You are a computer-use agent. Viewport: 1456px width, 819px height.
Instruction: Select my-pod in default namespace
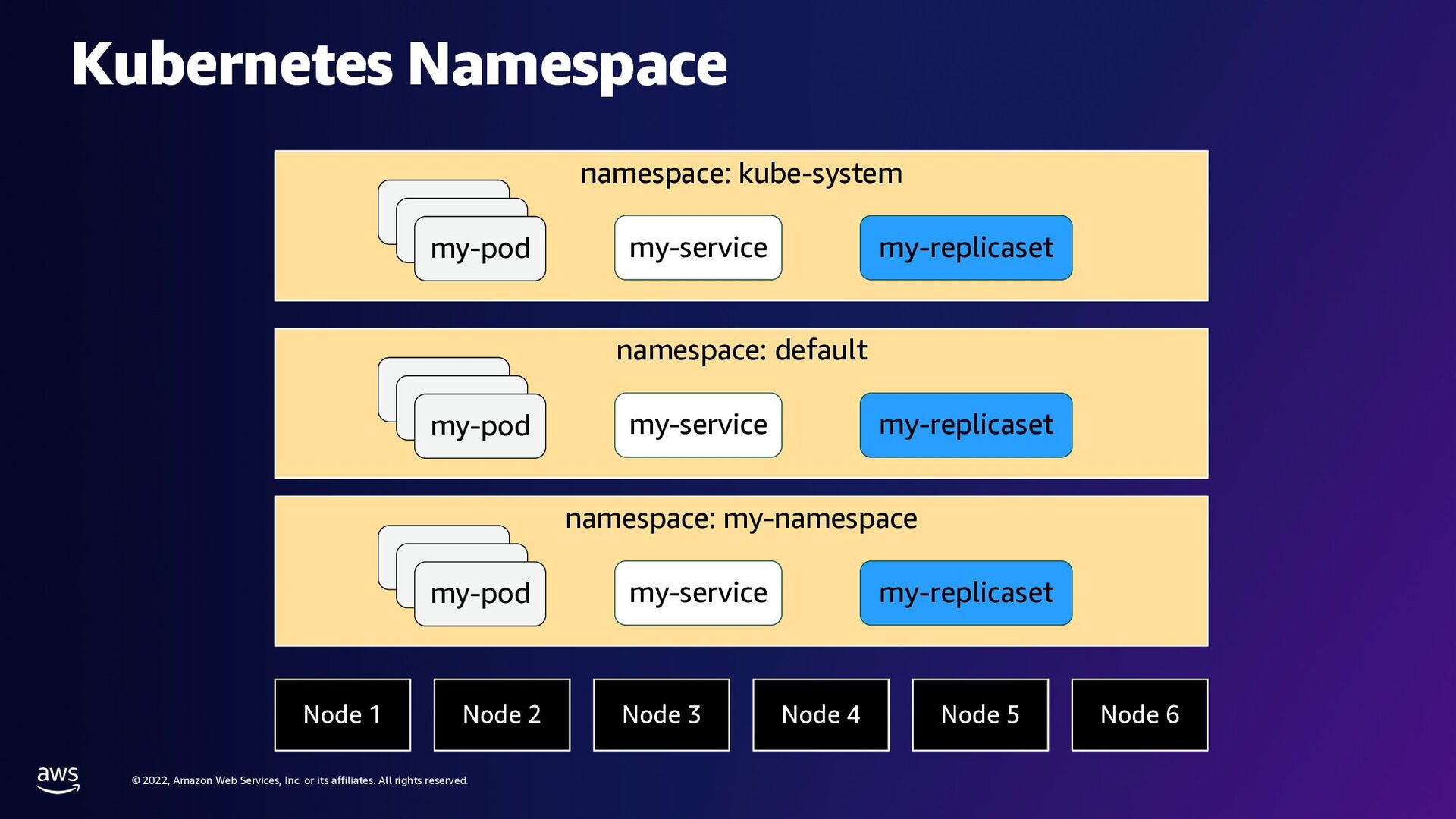point(480,426)
